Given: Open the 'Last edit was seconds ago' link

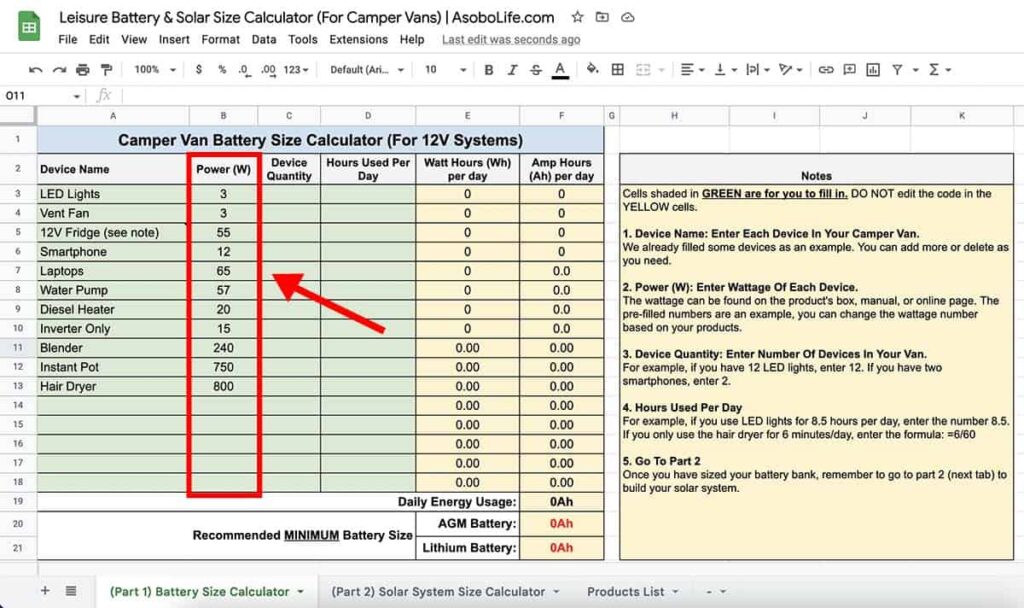Looking at the screenshot, I should 511,39.
